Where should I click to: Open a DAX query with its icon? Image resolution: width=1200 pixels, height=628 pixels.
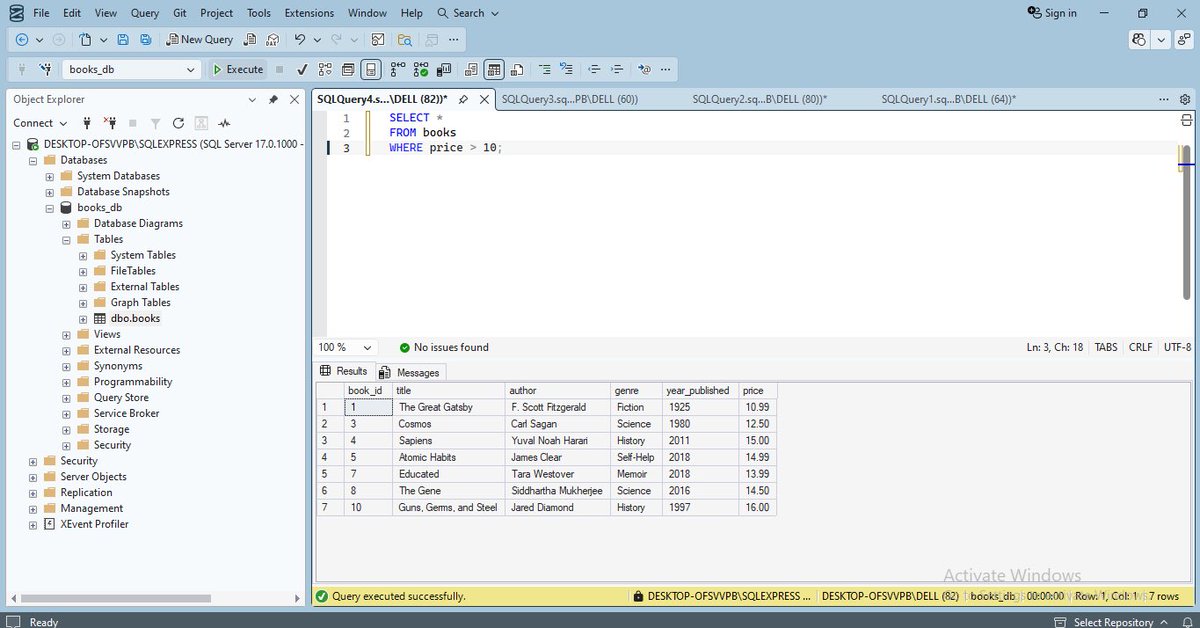click(x=272, y=39)
